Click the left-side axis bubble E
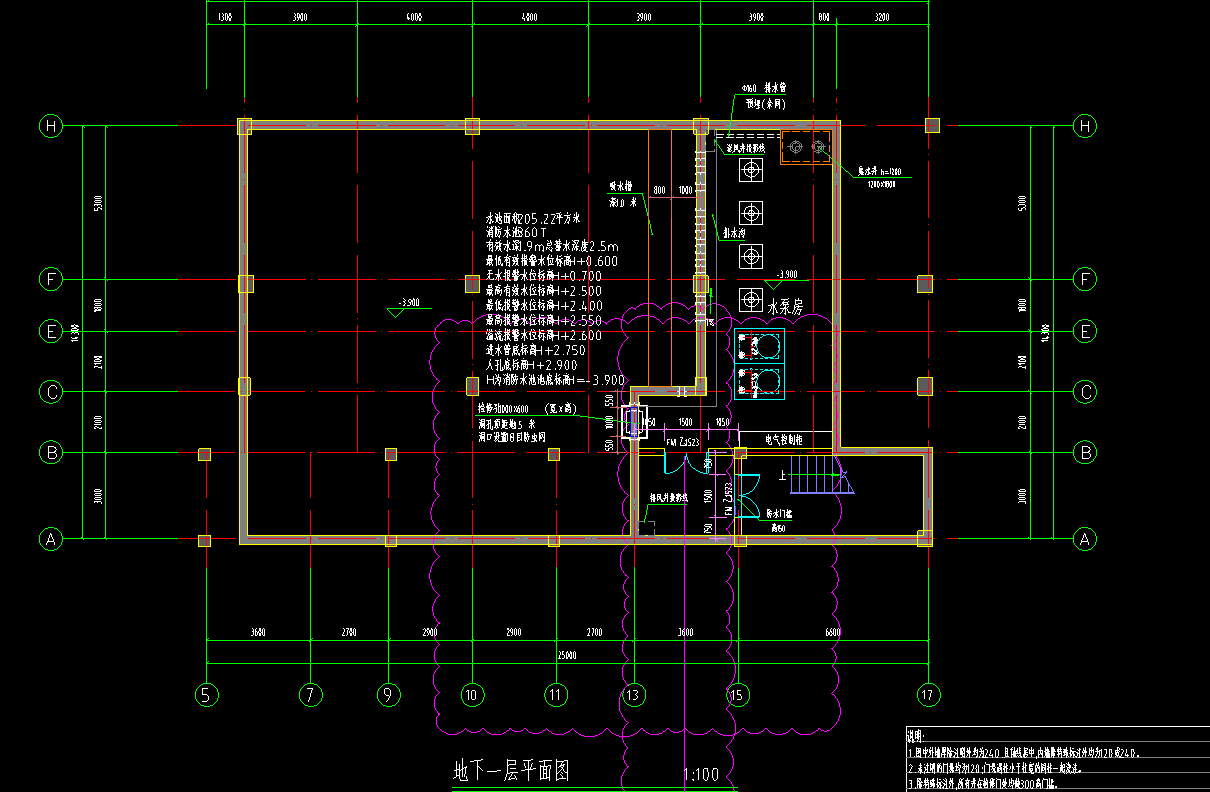Image resolution: width=1210 pixels, height=792 pixels. coord(51,331)
